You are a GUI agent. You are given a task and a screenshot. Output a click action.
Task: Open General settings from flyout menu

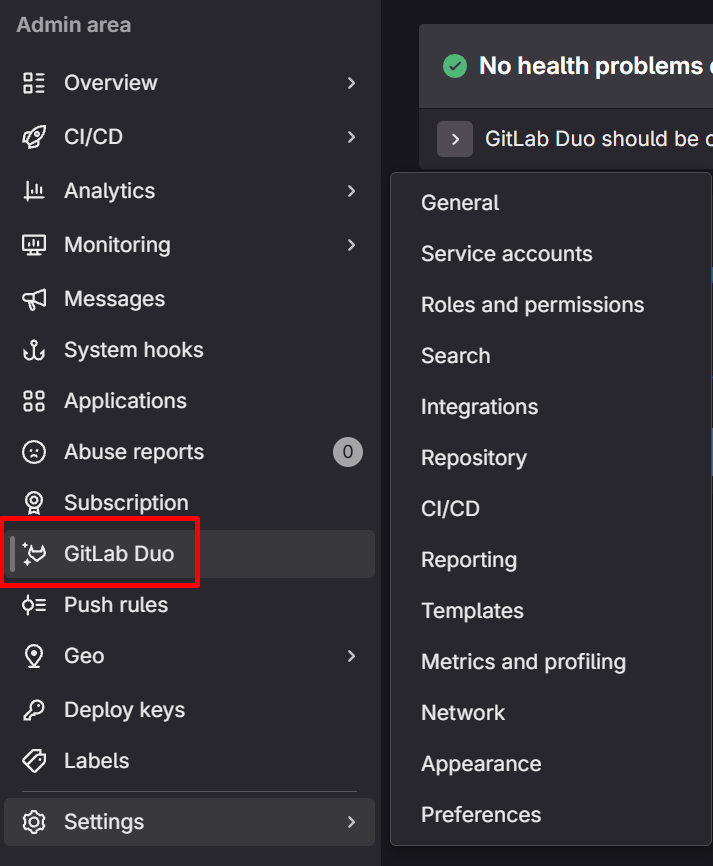pos(460,203)
